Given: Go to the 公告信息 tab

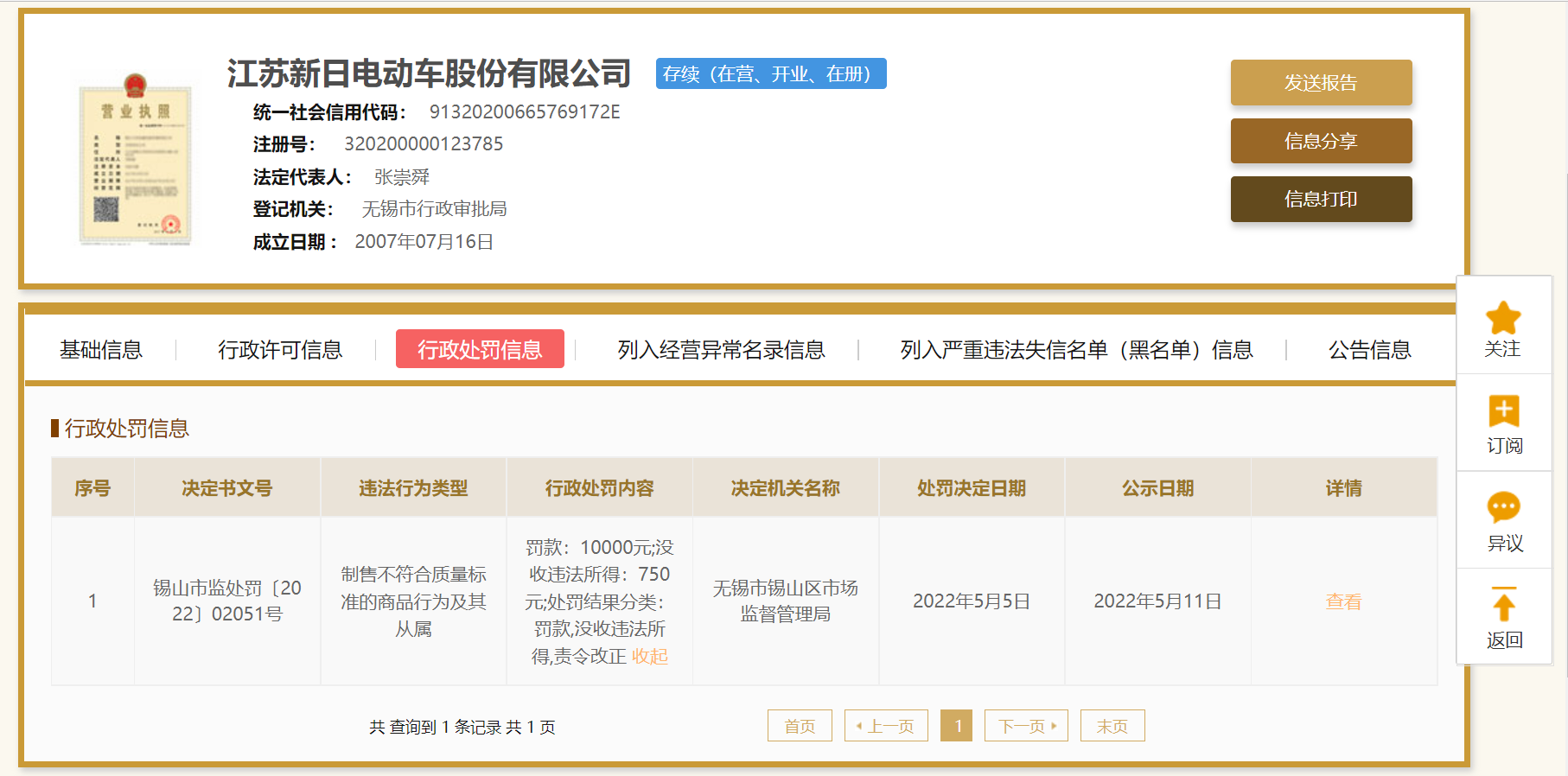Looking at the screenshot, I should [x=1369, y=350].
